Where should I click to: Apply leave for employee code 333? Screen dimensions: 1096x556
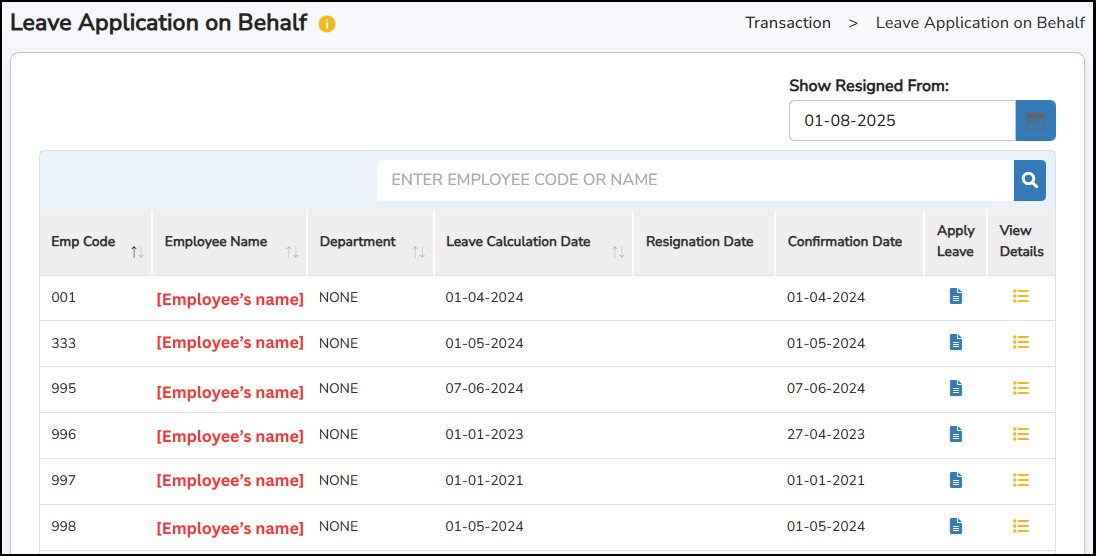955,343
